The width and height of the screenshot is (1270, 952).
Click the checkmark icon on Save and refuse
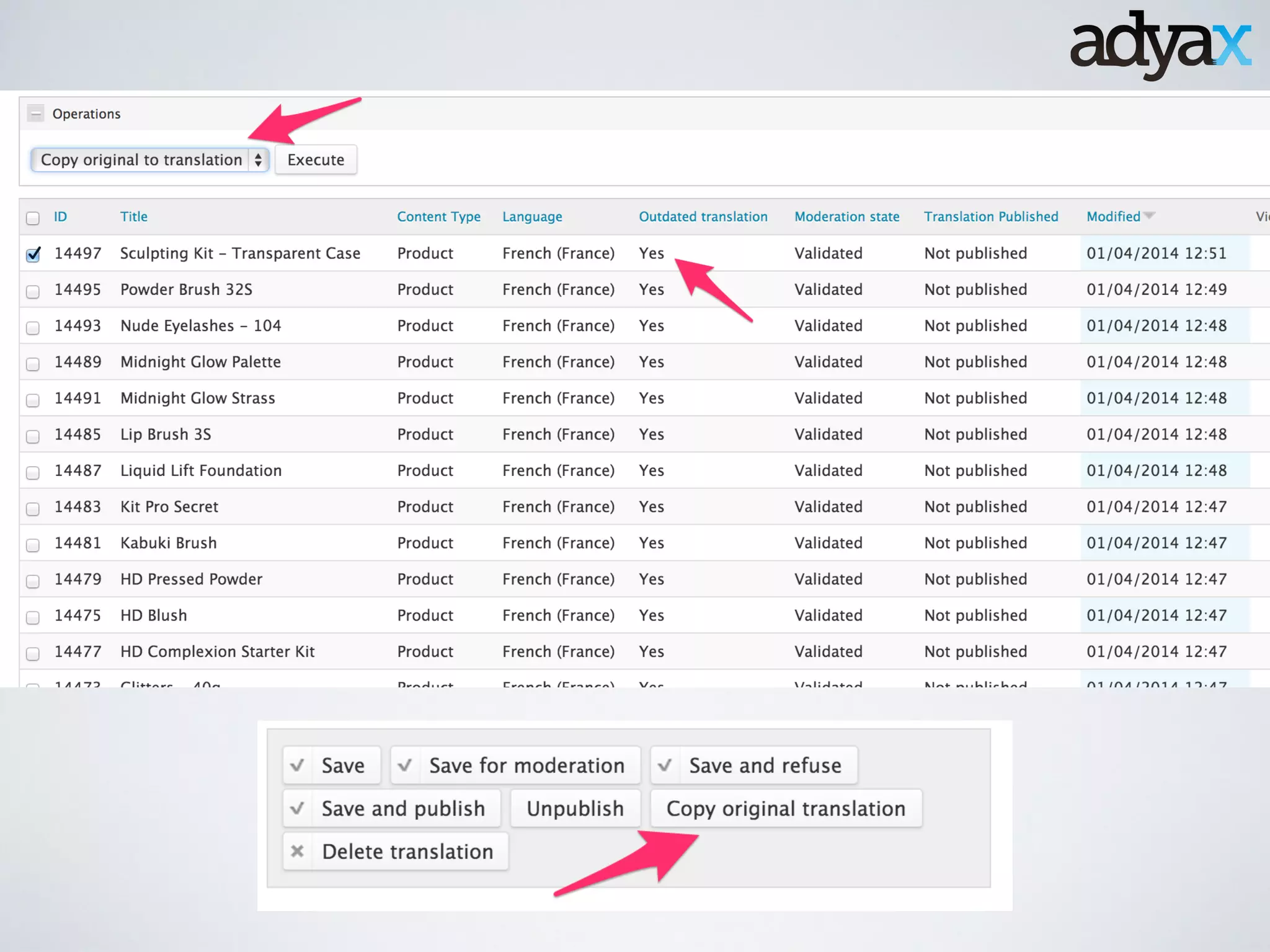(x=665, y=765)
